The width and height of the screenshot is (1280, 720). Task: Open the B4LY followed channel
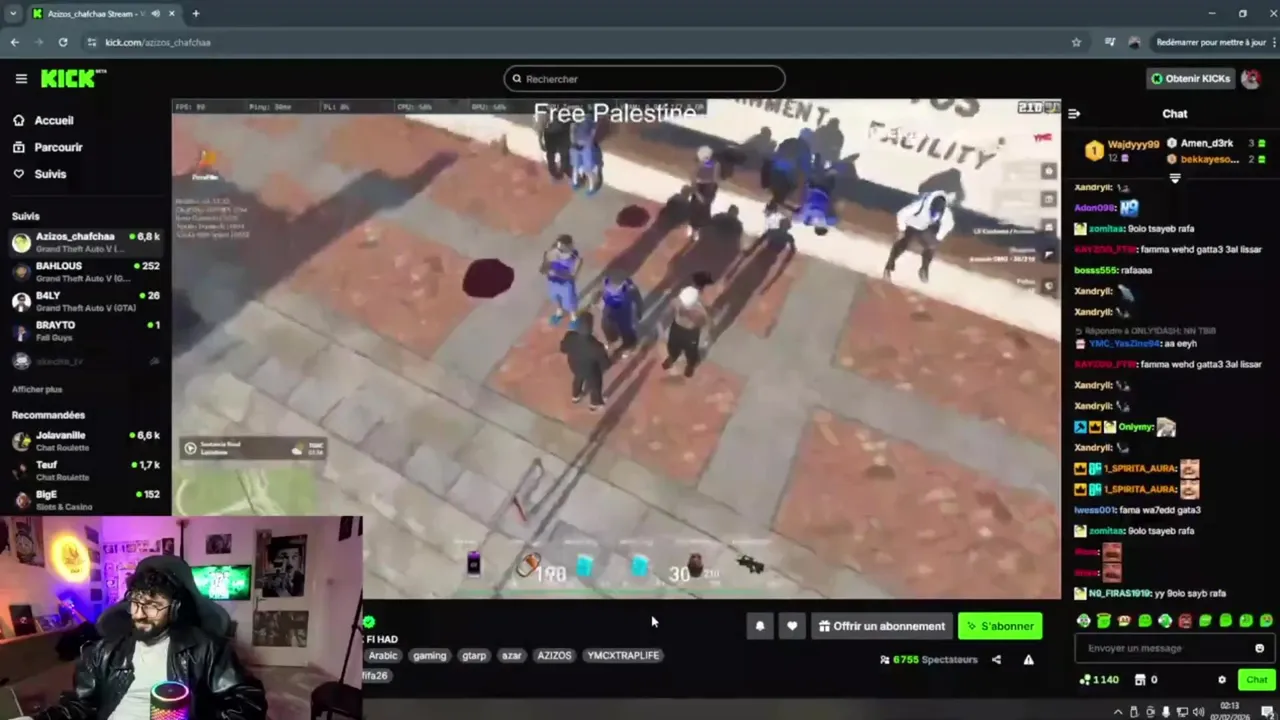[86, 301]
